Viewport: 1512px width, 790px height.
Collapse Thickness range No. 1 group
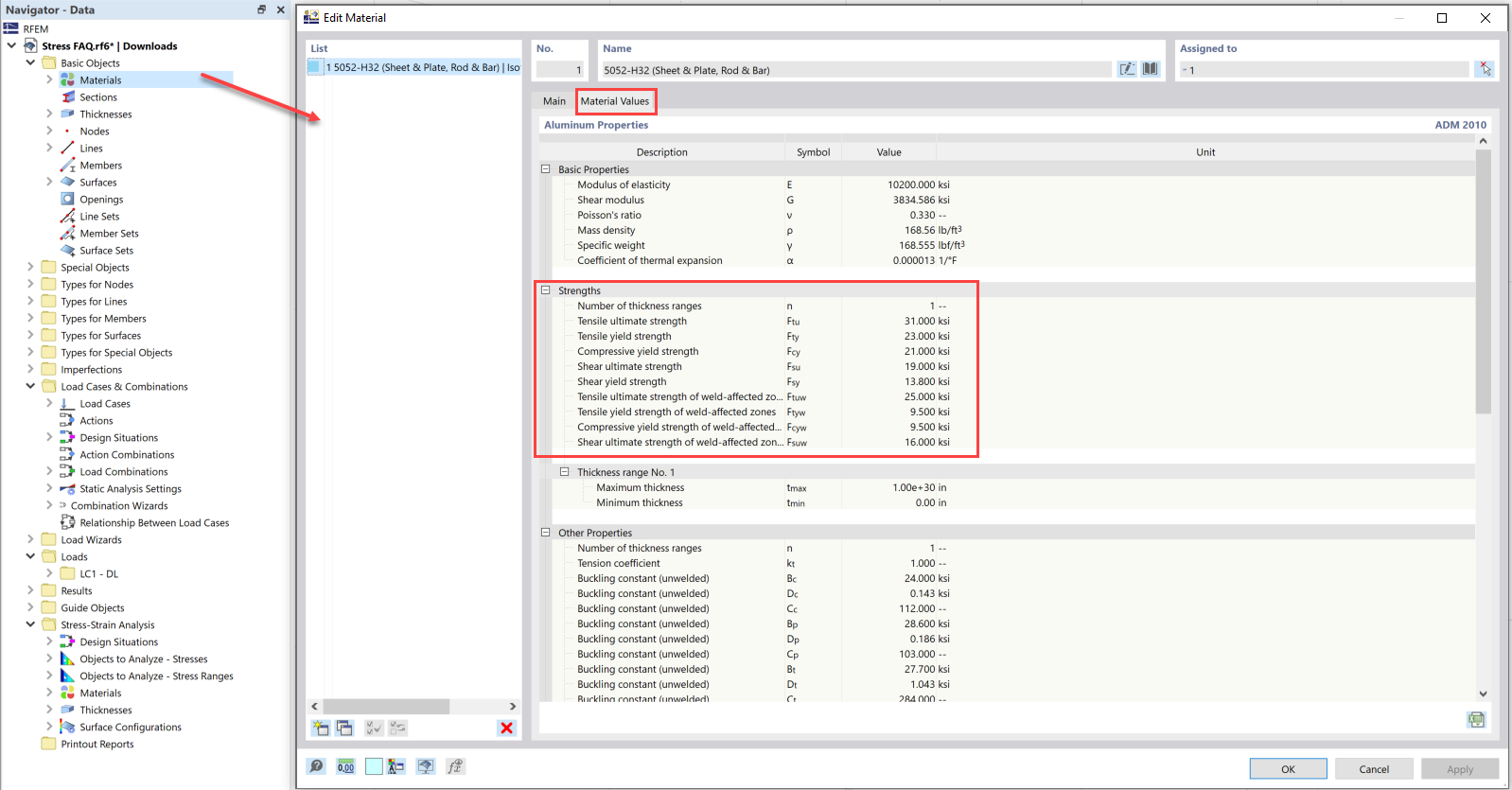click(x=564, y=472)
